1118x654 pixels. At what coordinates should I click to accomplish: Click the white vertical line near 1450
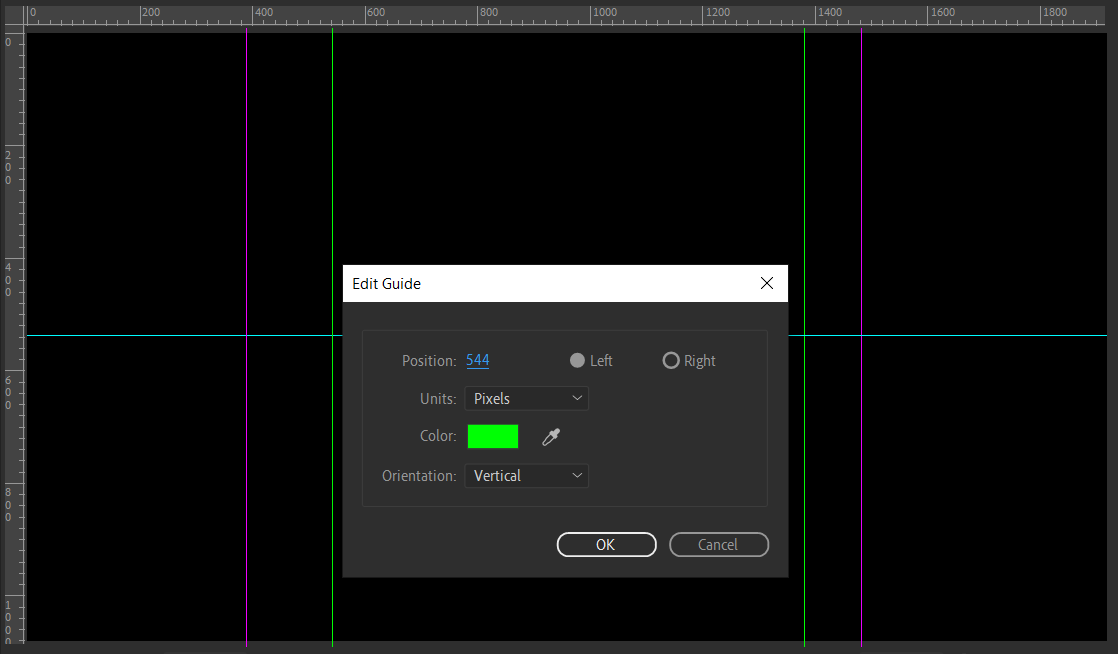click(x=861, y=150)
